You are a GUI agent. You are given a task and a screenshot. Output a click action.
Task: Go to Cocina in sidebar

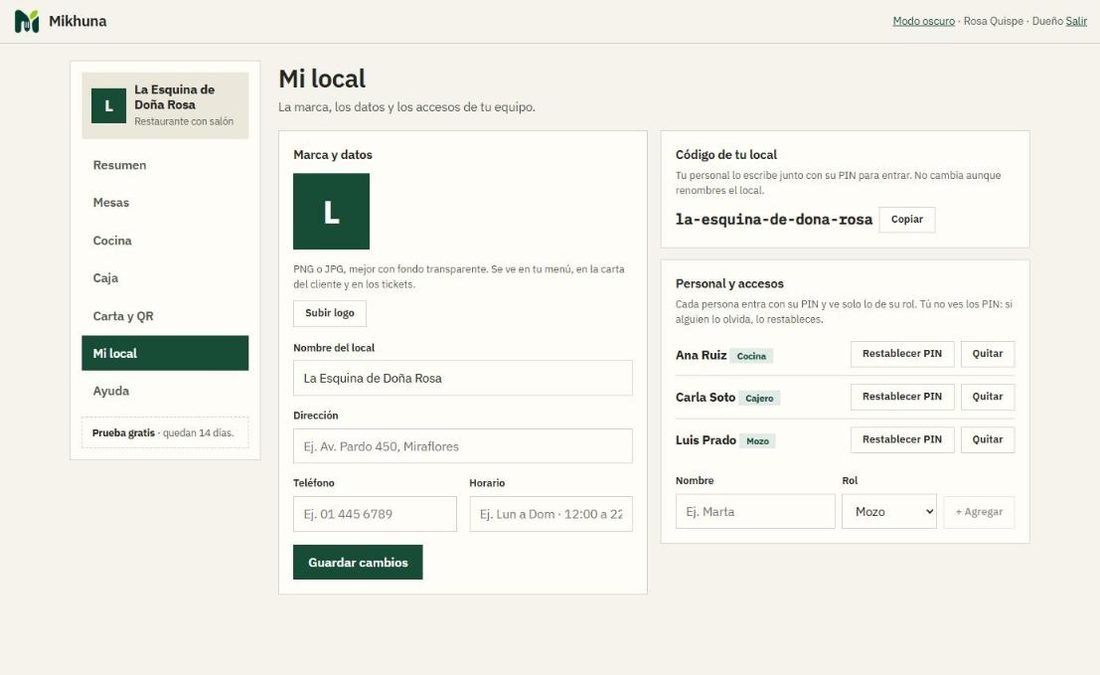tap(165, 240)
